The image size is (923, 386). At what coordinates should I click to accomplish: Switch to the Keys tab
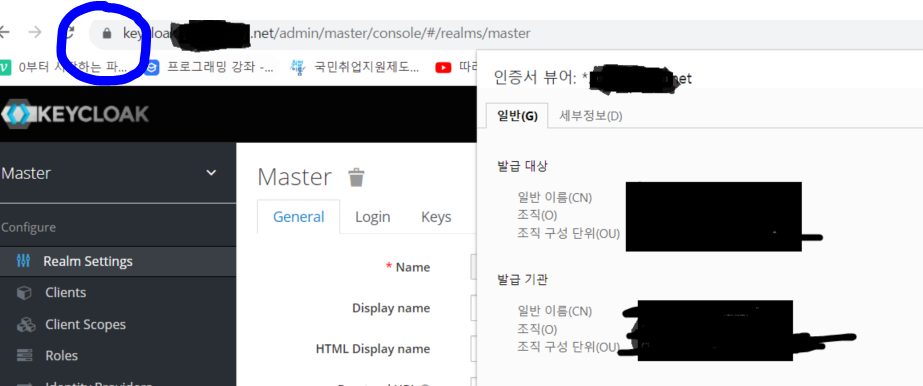pyautogui.click(x=436, y=217)
